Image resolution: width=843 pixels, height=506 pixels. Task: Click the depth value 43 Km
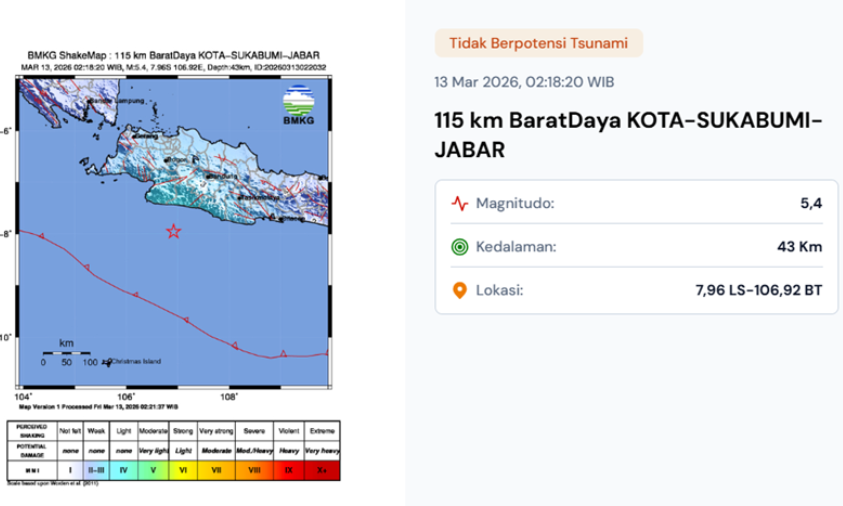click(799, 247)
